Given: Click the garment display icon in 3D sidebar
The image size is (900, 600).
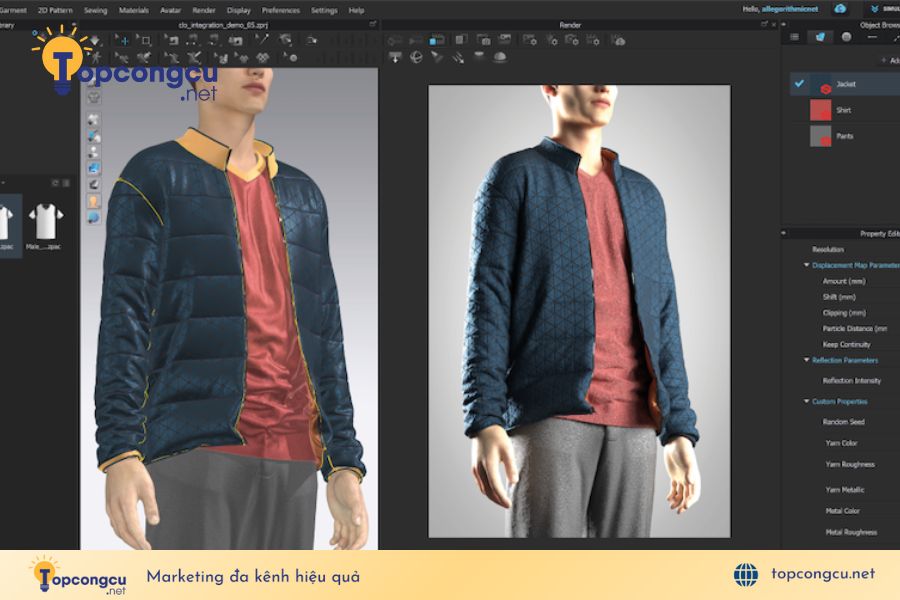Looking at the screenshot, I should coord(94,119).
